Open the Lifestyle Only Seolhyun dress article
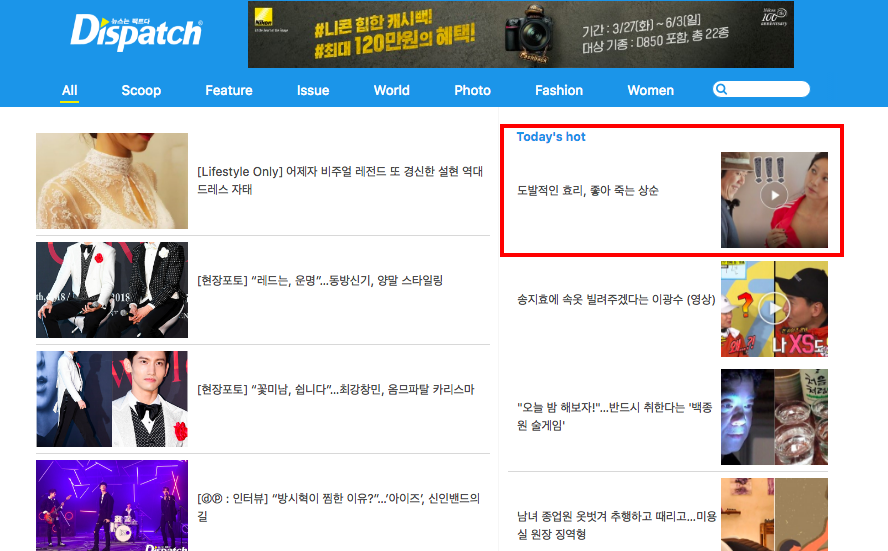Screen dimensions: 888x551 (x=340, y=180)
